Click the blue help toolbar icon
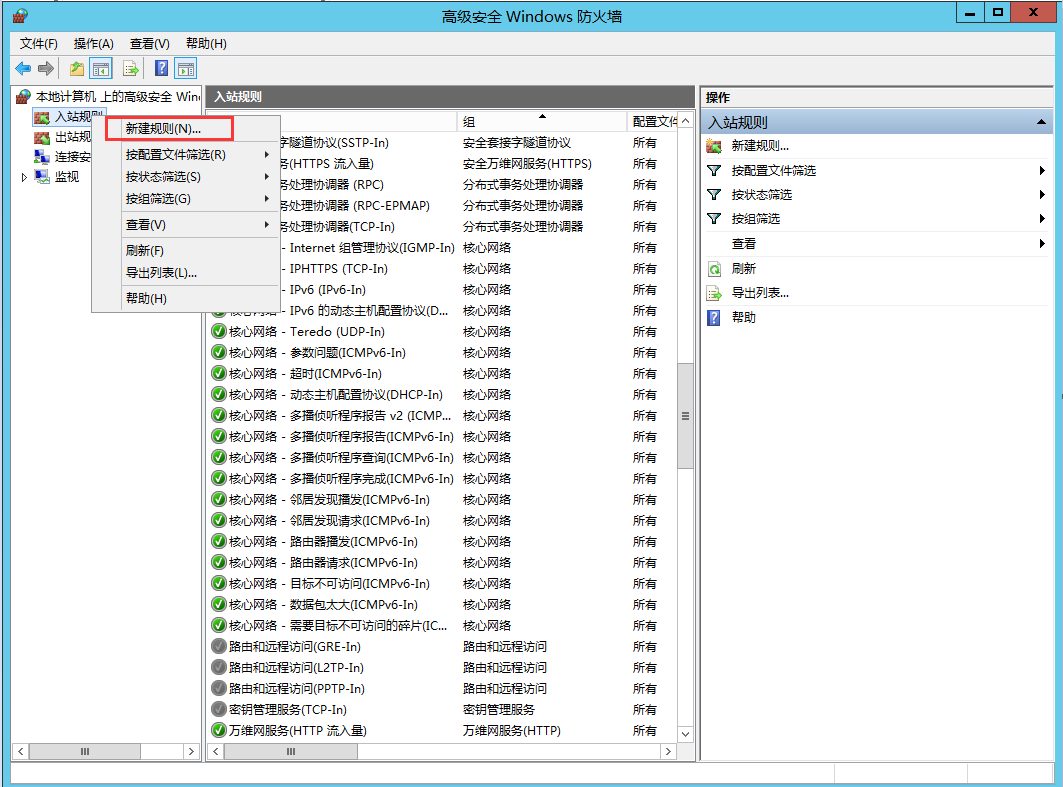The height and width of the screenshot is (787, 1063). [x=161, y=69]
